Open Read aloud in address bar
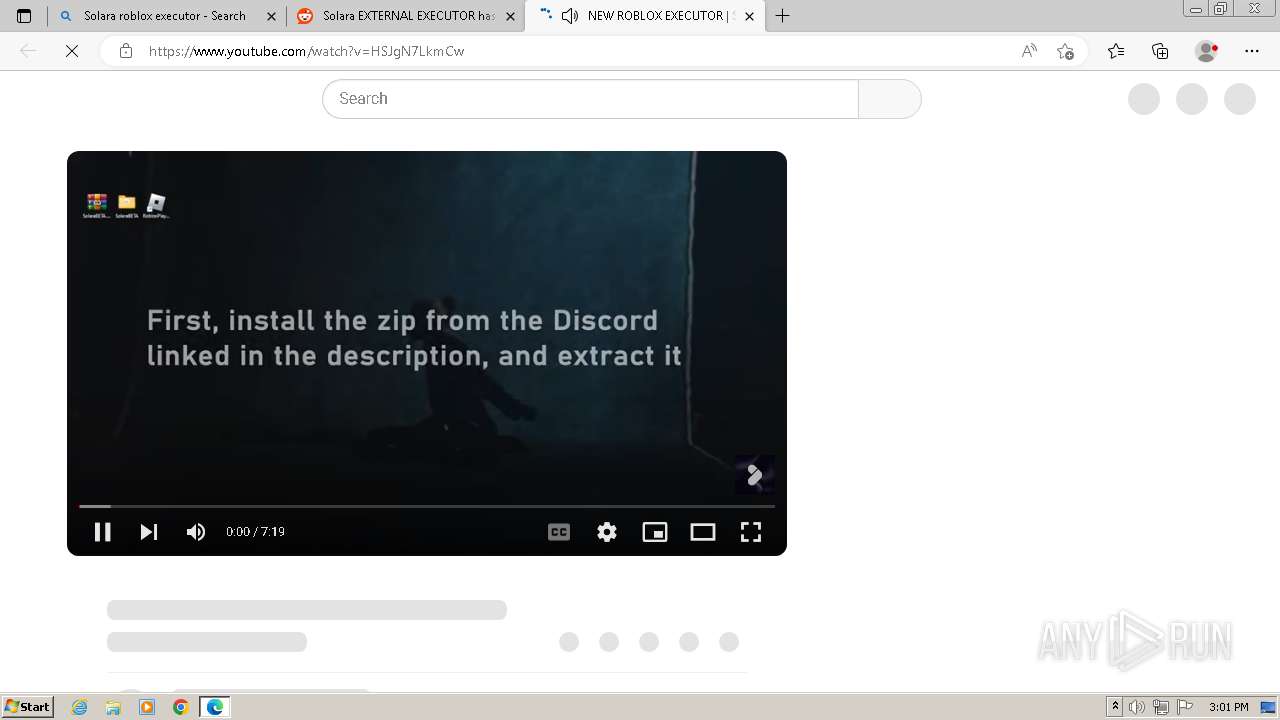Image resolution: width=1280 pixels, height=720 pixels. tap(1029, 51)
